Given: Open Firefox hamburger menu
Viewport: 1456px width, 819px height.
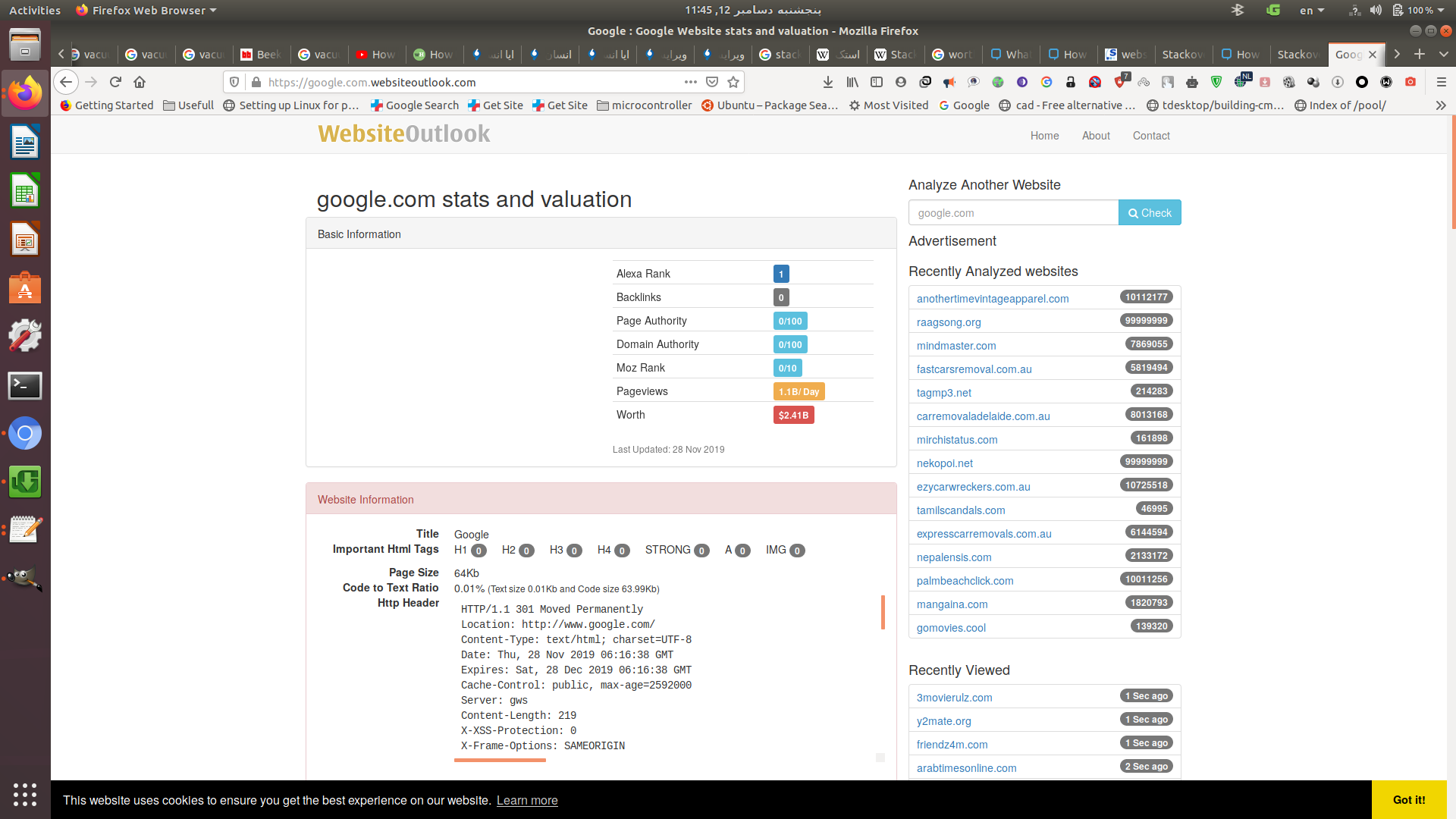Looking at the screenshot, I should click(x=1442, y=82).
